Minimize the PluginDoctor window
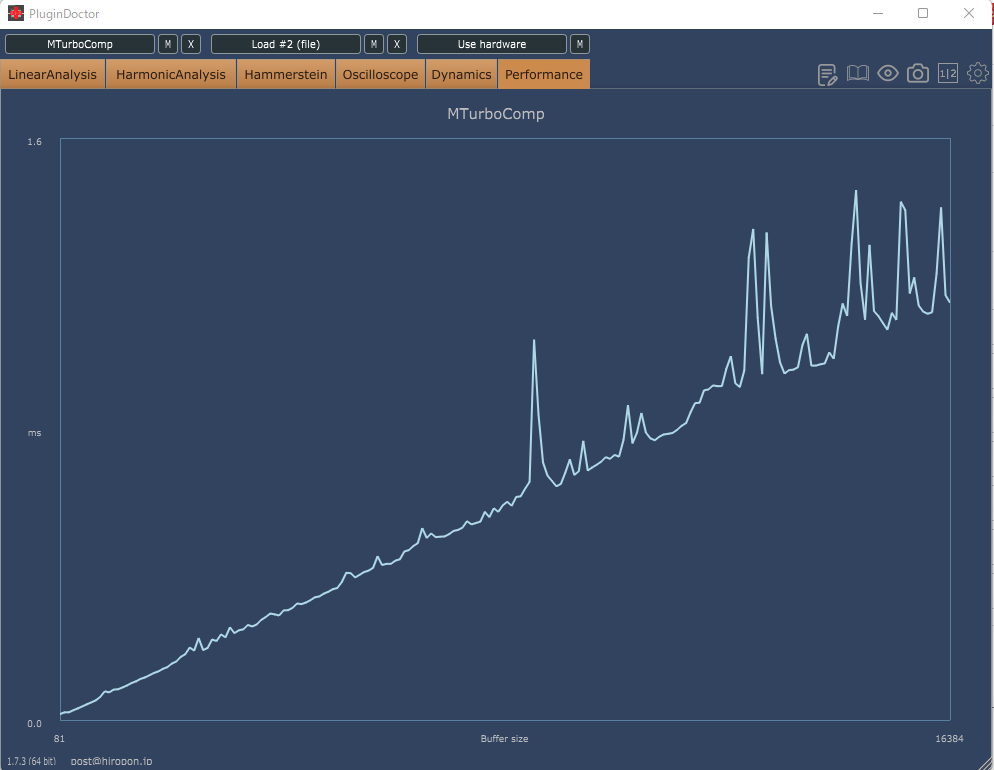 tap(878, 13)
